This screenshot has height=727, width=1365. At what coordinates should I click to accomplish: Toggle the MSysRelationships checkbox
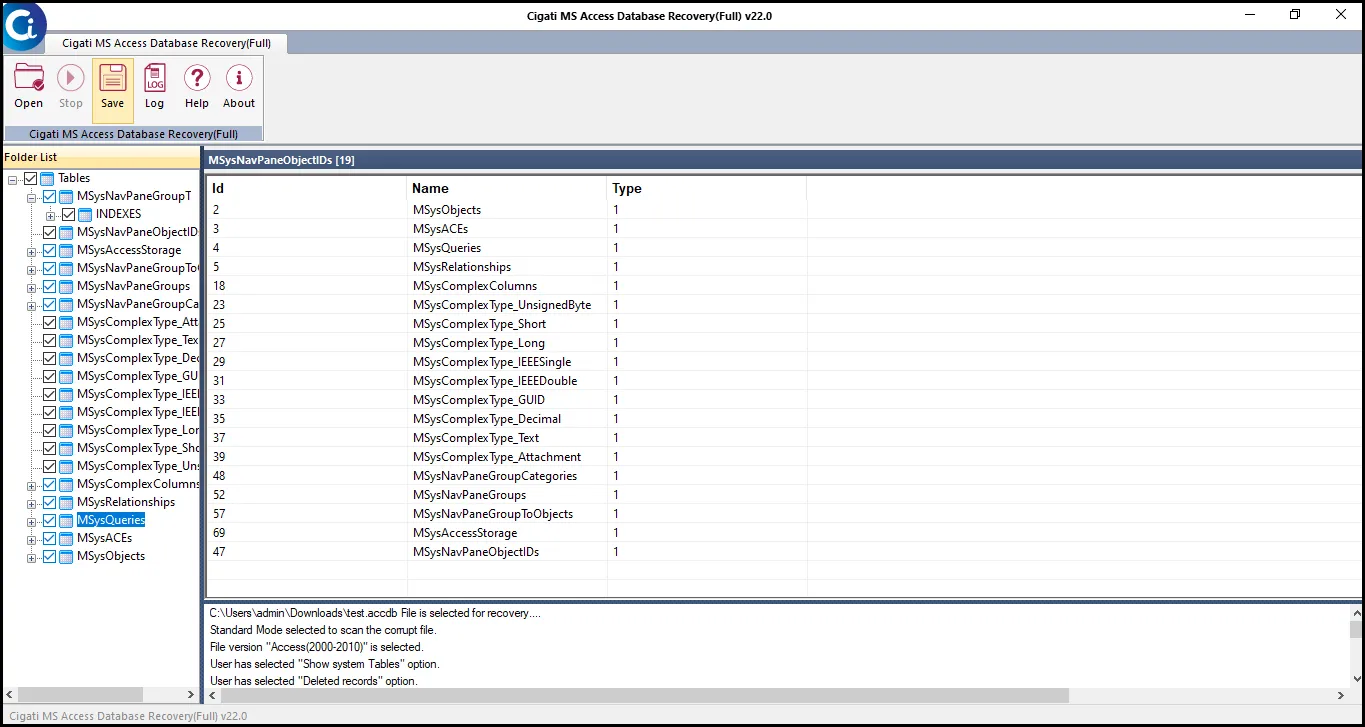(x=49, y=502)
